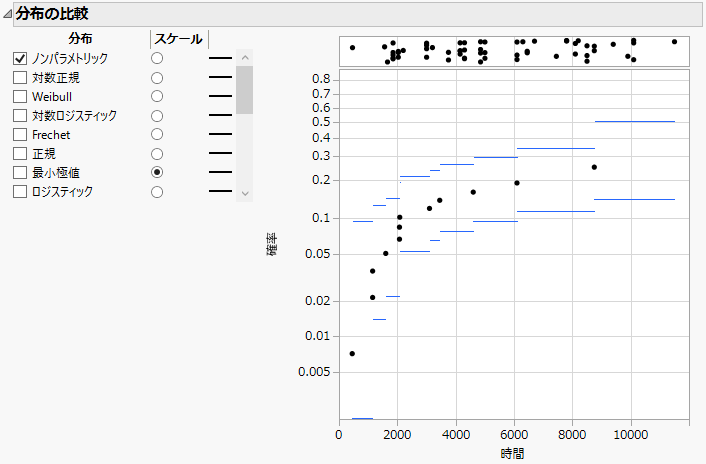
Task: Select the 対数ロジスティック scale radio button
Action: tap(157, 116)
